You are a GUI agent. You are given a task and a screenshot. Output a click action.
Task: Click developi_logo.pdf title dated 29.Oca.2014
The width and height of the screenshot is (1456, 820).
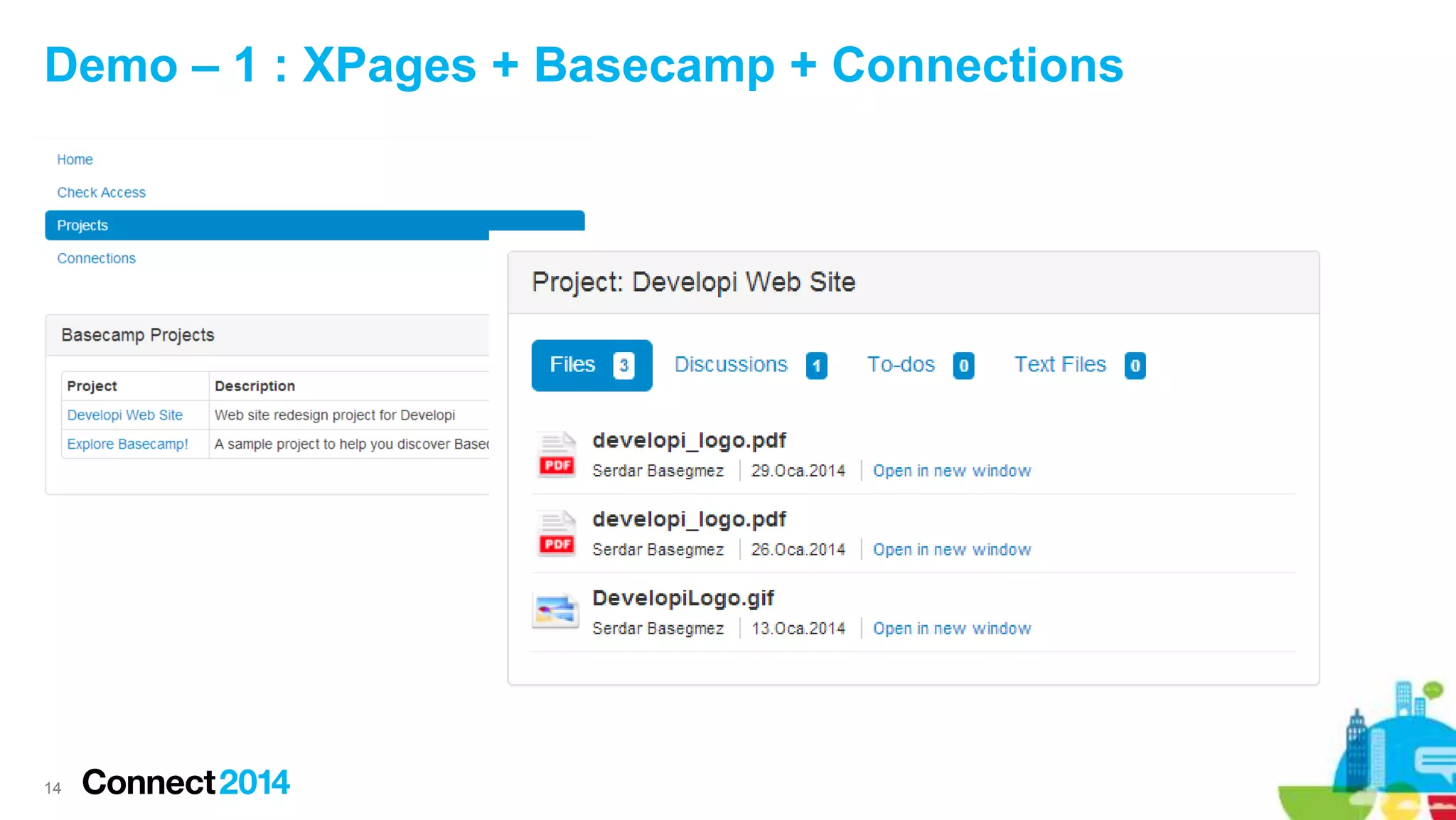[x=689, y=441]
